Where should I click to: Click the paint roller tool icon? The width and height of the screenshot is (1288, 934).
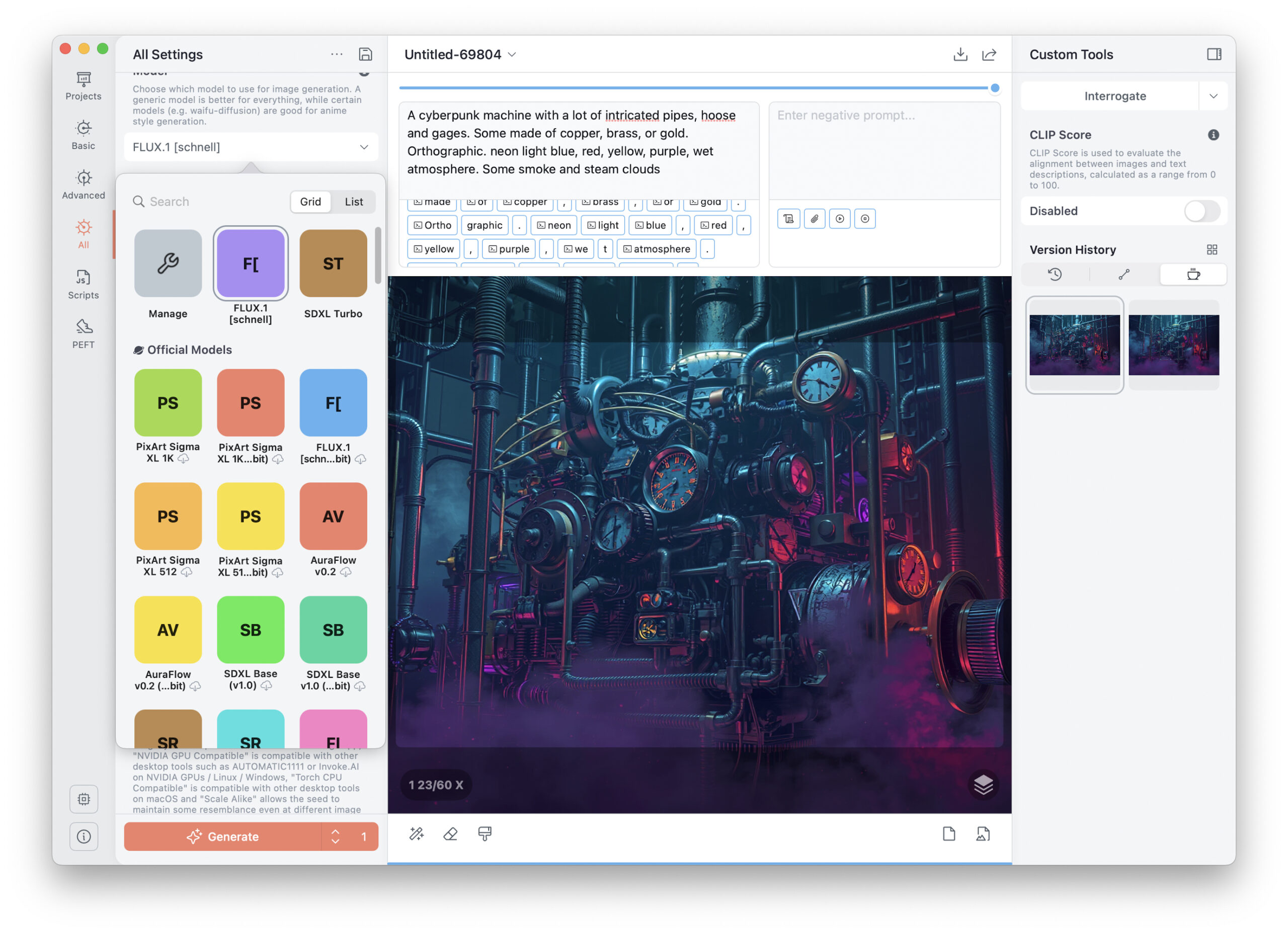pyautogui.click(x=485, y=834)
